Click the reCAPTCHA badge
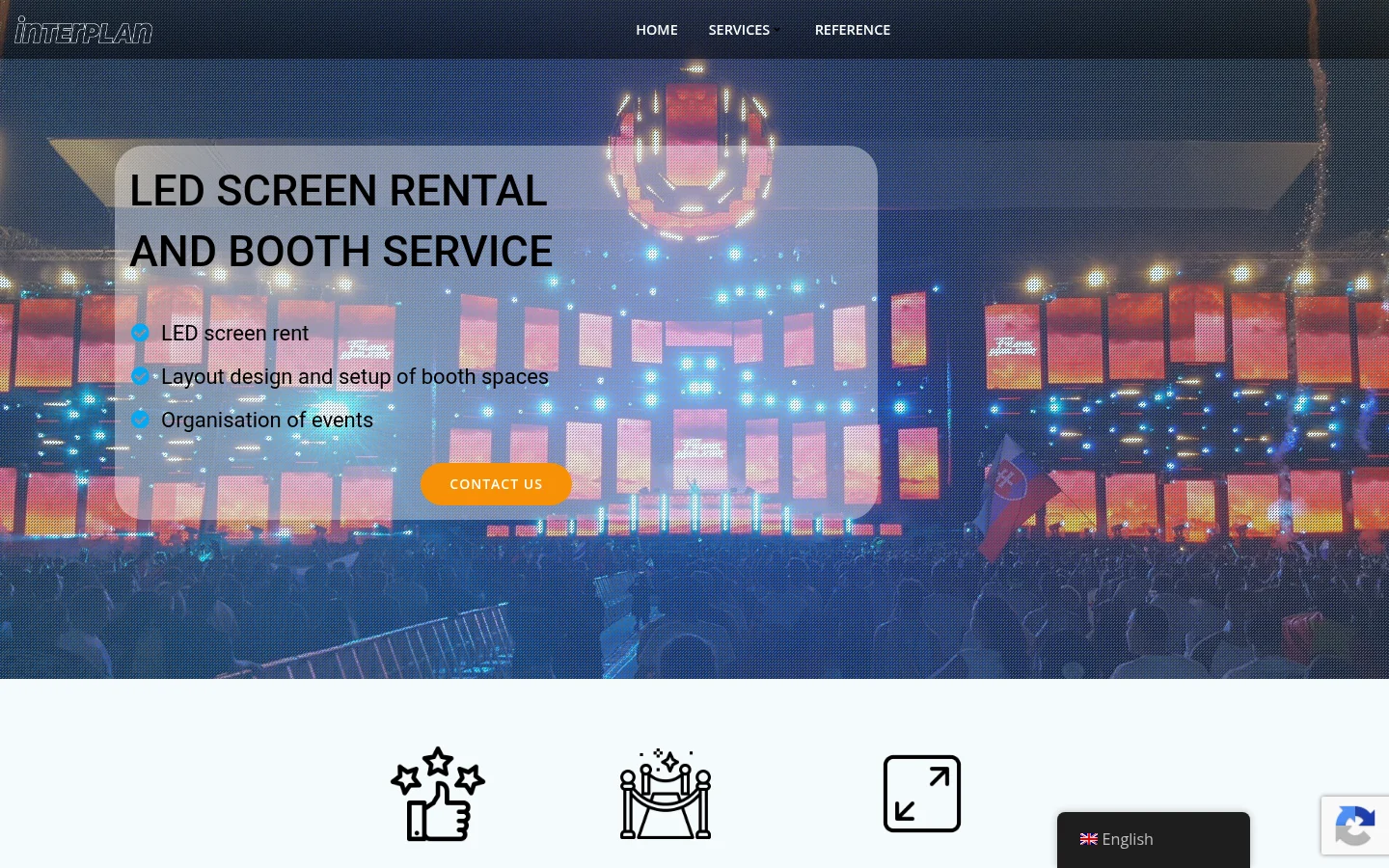 1355,826
